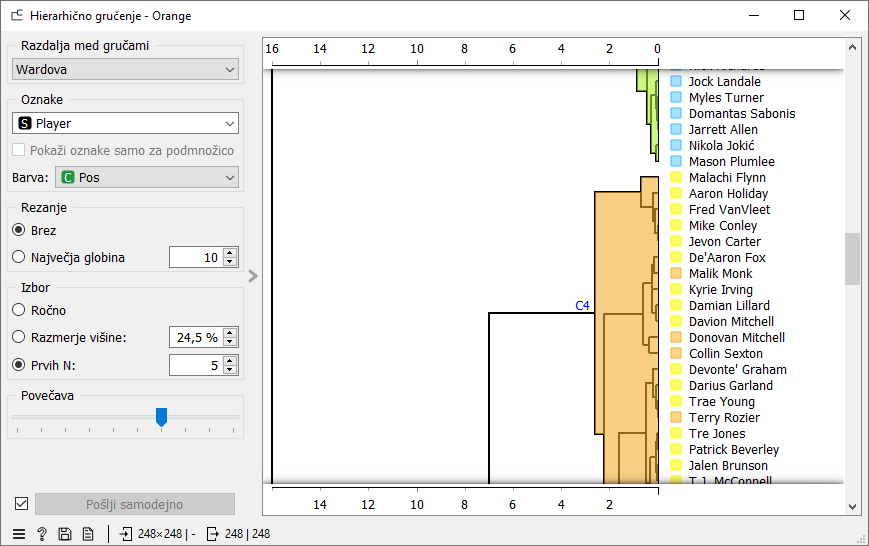Click the Povečava zoom slider handle
The width and height of the screenshot is (869, 546).
coord(161,416)
